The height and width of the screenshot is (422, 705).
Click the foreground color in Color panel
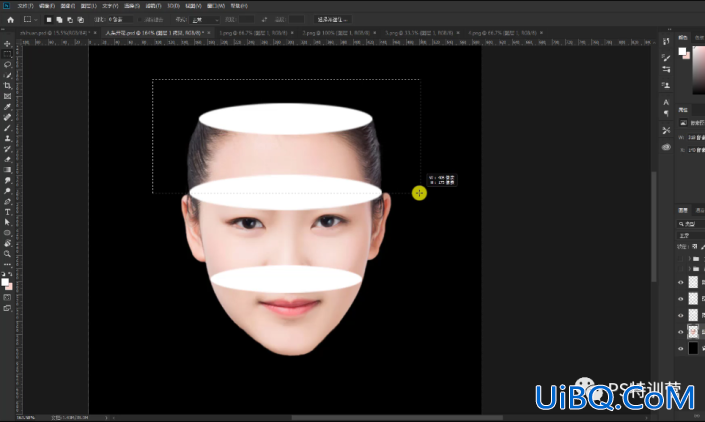[x=682, y=51]
